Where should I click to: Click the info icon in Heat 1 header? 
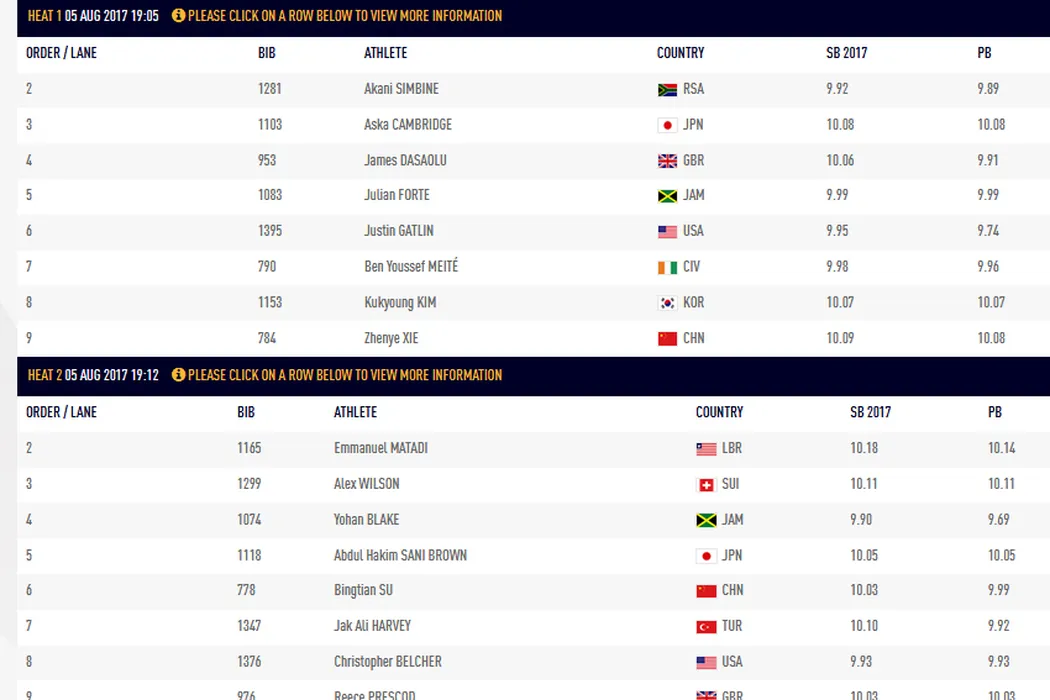click(x=179, y=16)
